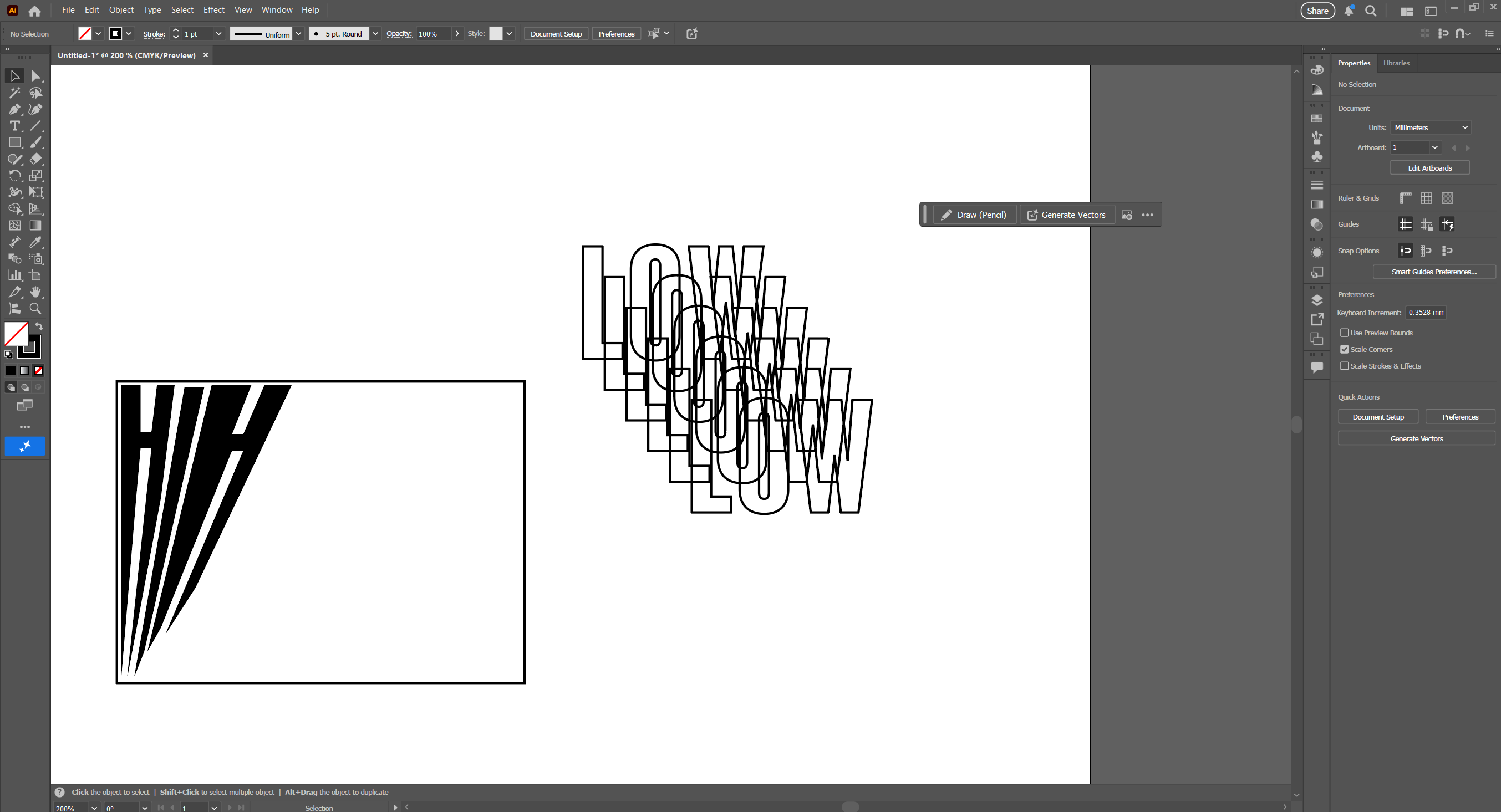The width and height of the screenshot is (1501, 812).
Task: Show the document grid icon
Action: [1426, 198]
